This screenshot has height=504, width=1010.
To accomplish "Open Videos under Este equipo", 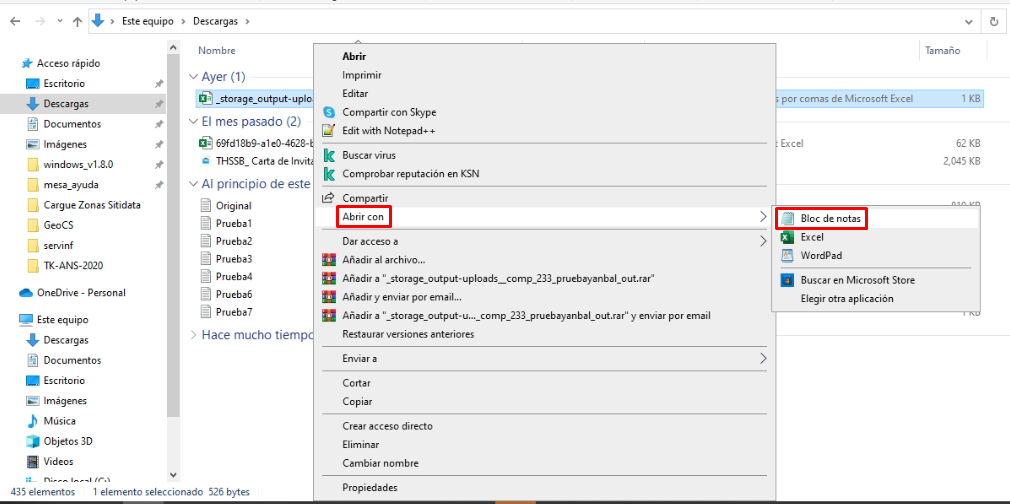I will coord(58,461).
